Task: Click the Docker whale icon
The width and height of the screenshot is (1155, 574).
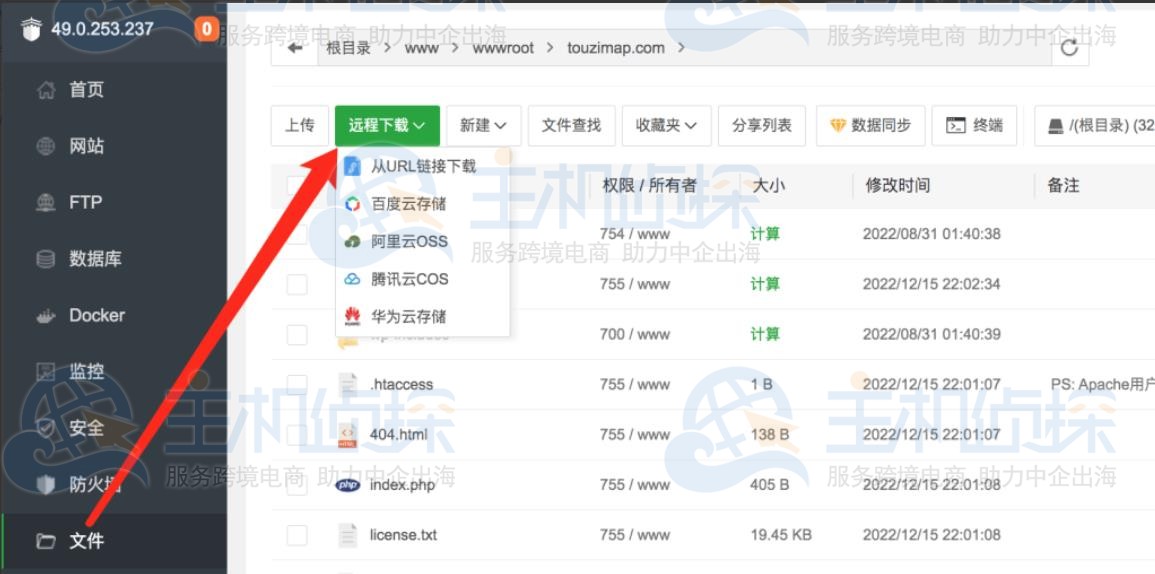Action: [x=46, y=316]
